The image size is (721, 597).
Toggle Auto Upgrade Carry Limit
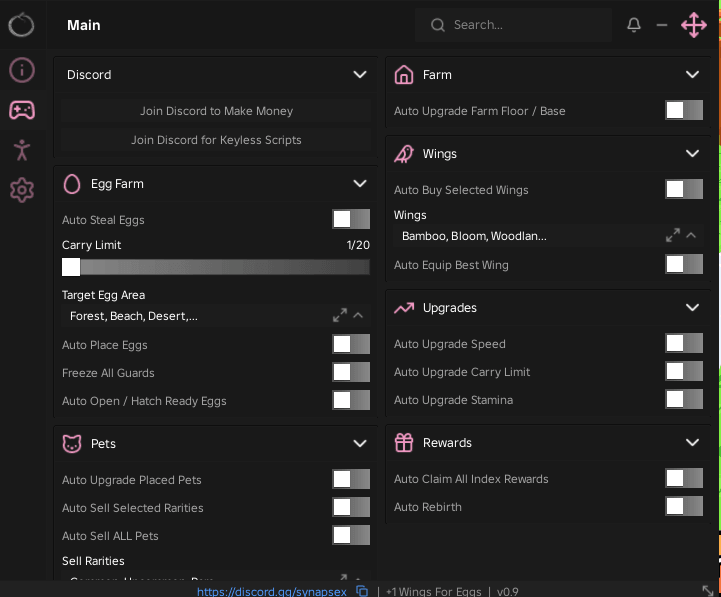tap(684, 372)
